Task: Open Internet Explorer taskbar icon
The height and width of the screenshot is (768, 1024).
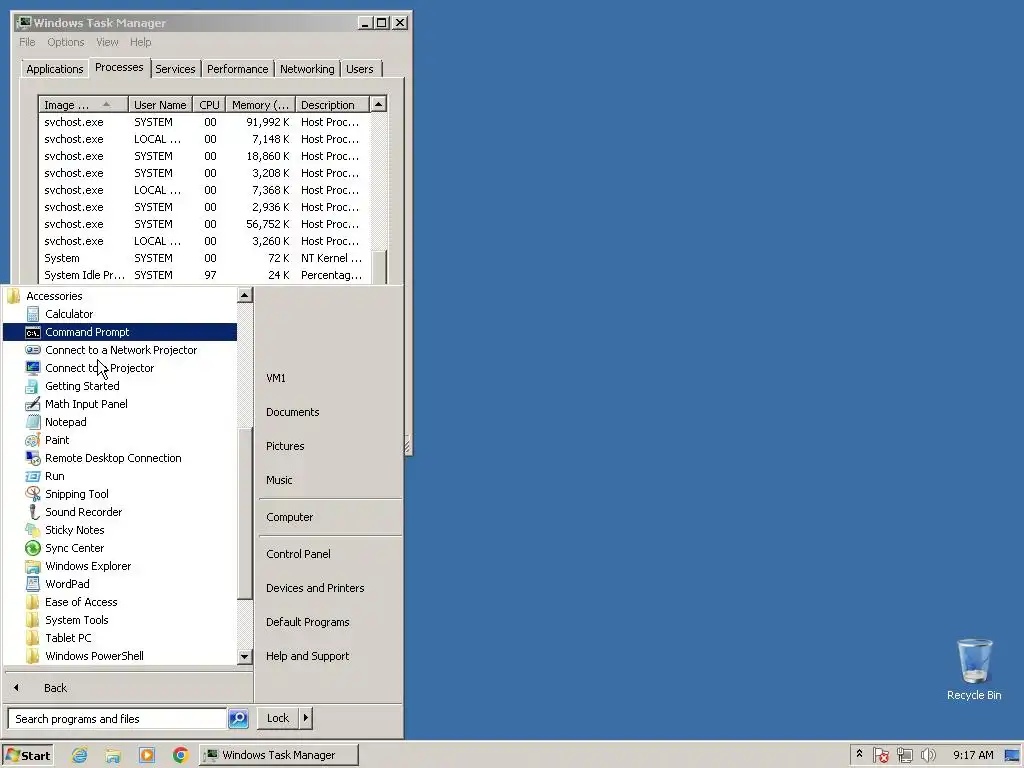Action: (80, 755)
